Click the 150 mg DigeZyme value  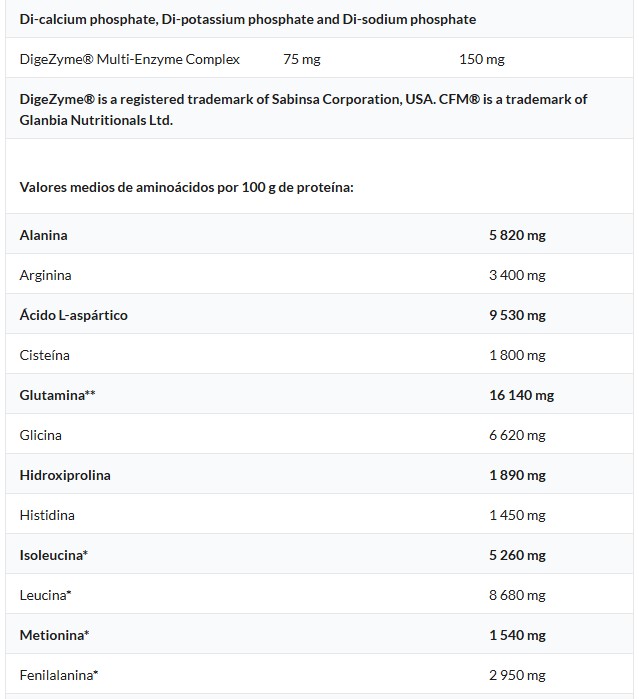482,59
